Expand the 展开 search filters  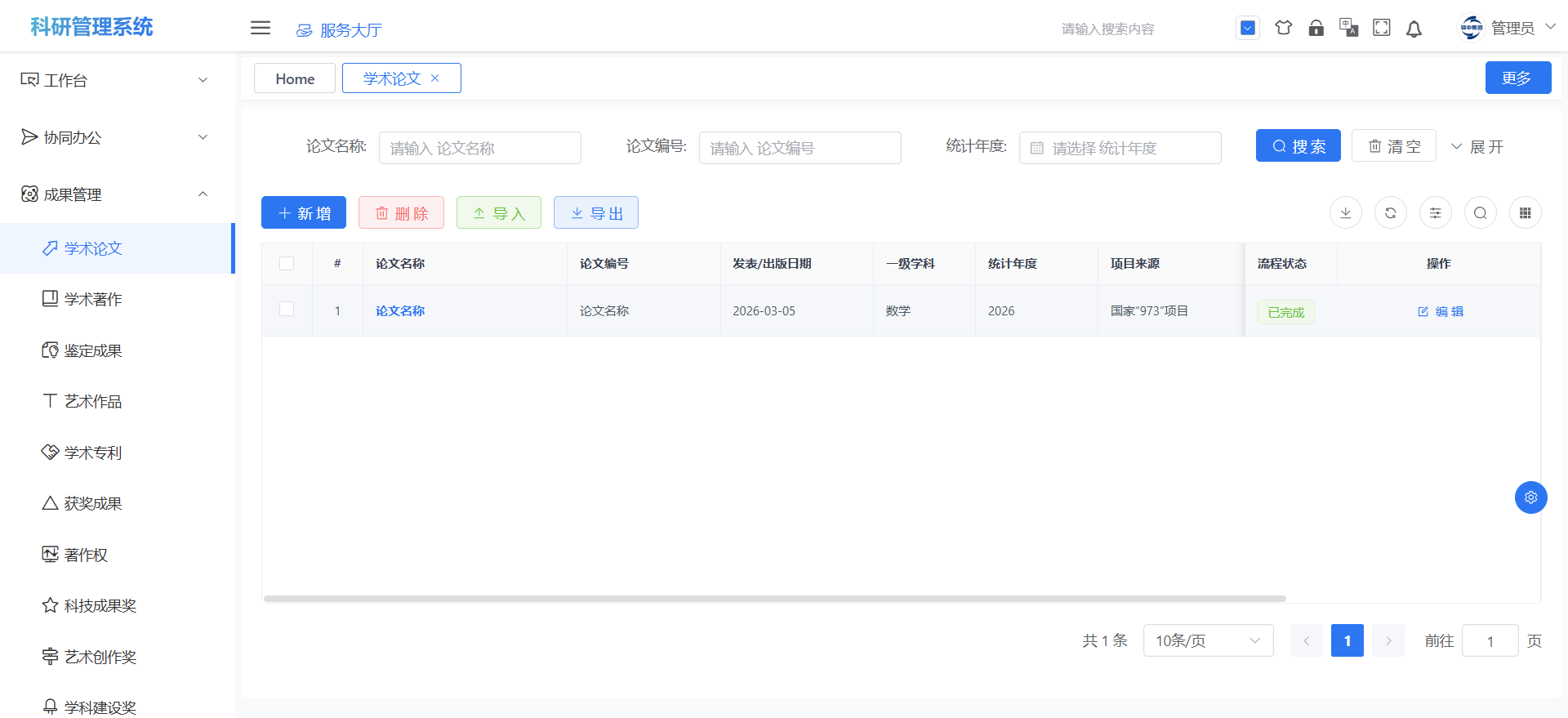[x=1477, y=147]
